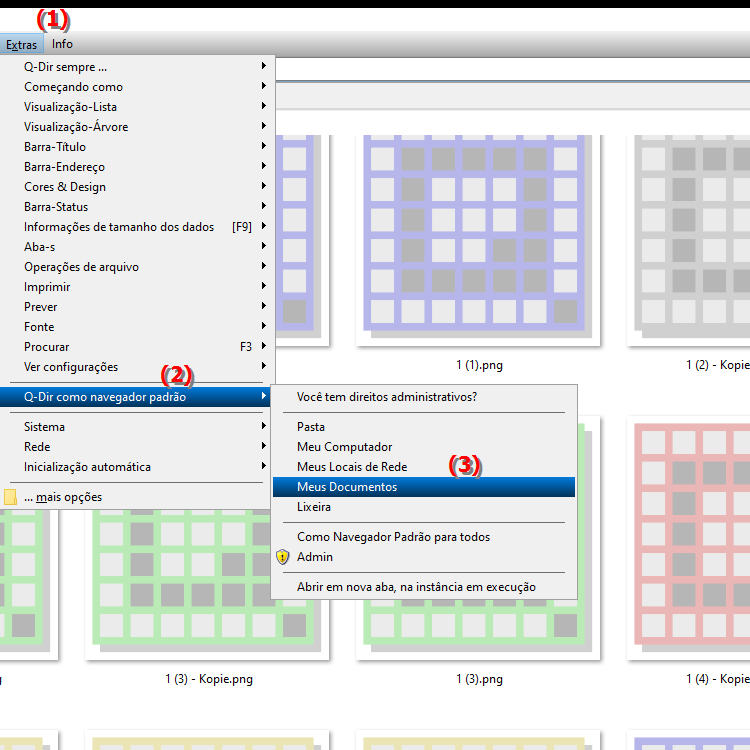Select 'Meus Locais de Rede' entry
The width and height of the screenshot is (750, 750).
click(x=424, y=467)
